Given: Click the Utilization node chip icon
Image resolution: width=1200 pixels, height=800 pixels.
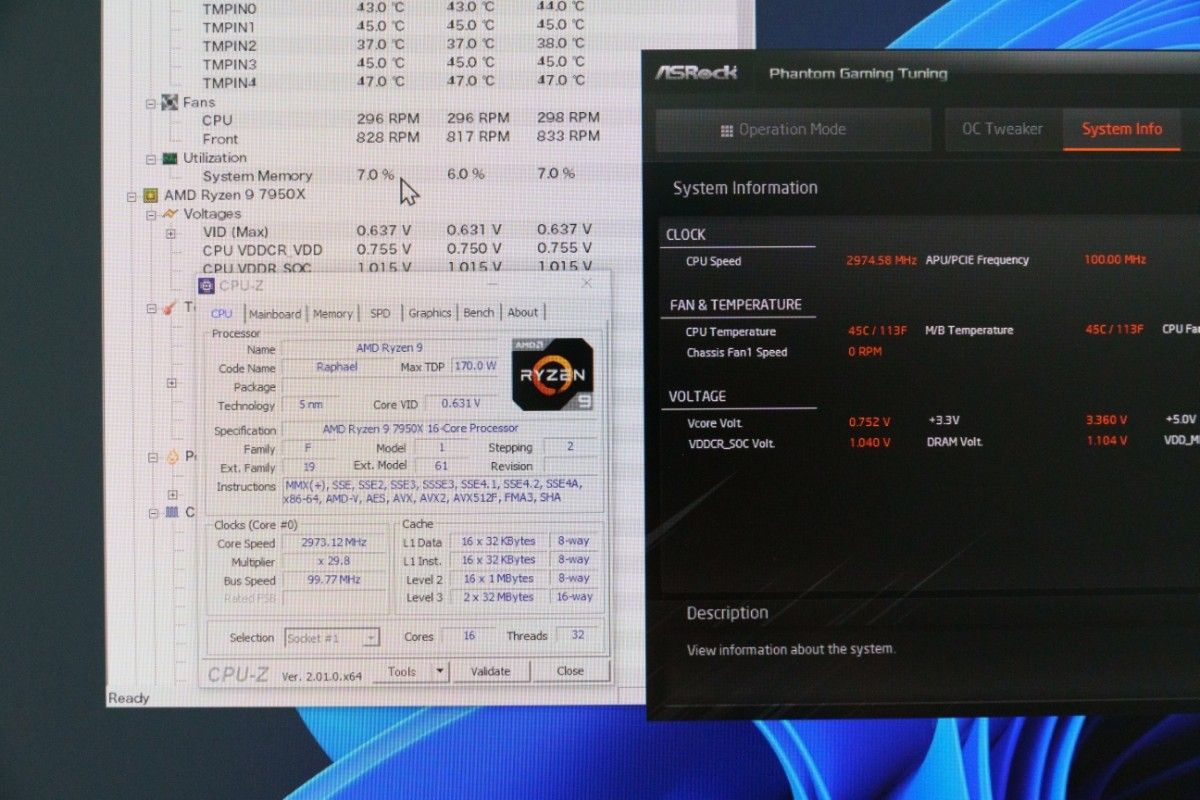Looking at the screenshot, I should click(x=169, y=158).
